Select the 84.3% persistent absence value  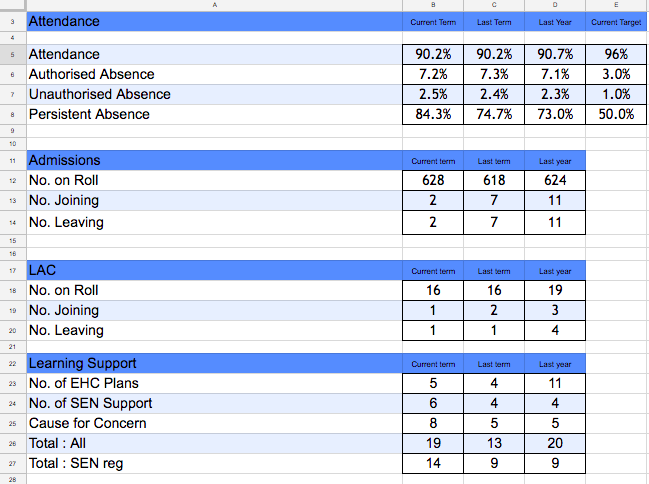point(432,114)
